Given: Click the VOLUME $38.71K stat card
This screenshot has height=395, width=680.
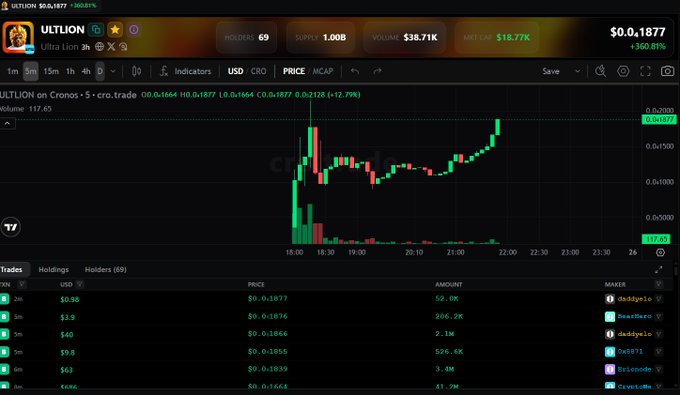Looking at the screenshot, I should (x=405, y=37).
